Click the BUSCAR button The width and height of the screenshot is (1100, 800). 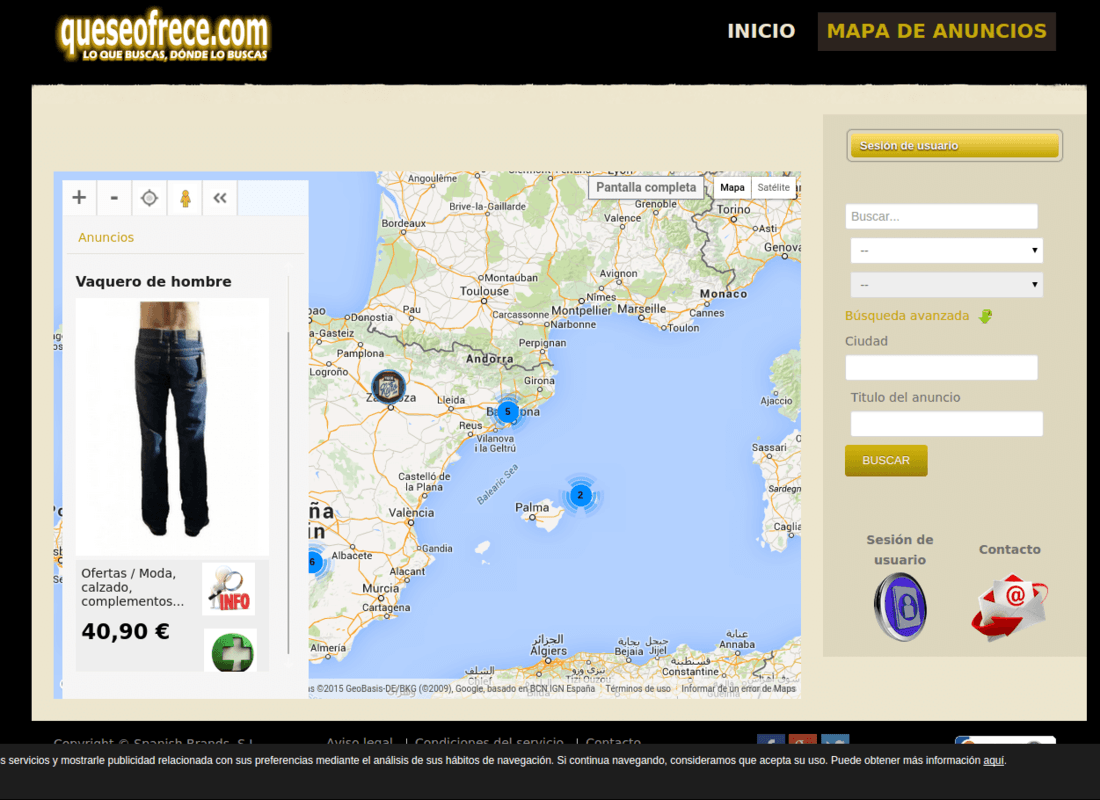(x=886, y=460)
